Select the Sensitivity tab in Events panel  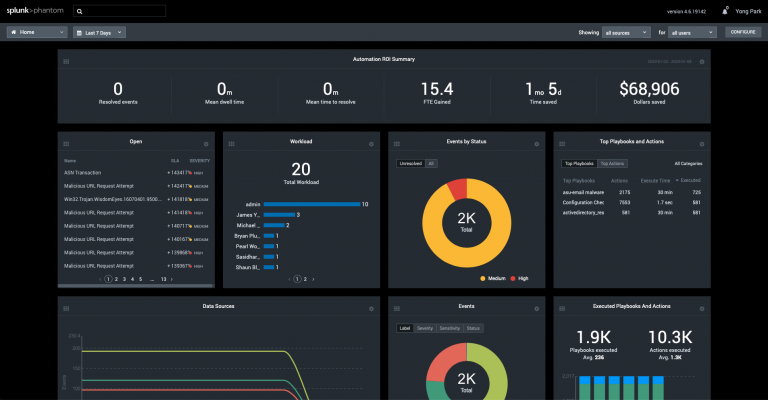pyautogui.click(x=450, y=328)
